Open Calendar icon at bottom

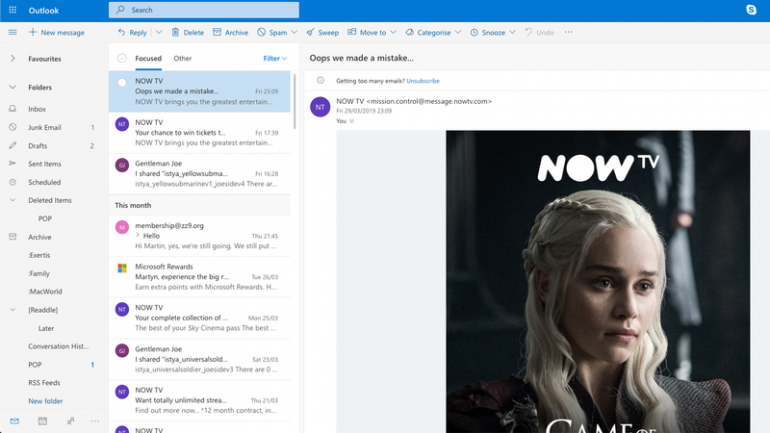(x=43, y=421)
